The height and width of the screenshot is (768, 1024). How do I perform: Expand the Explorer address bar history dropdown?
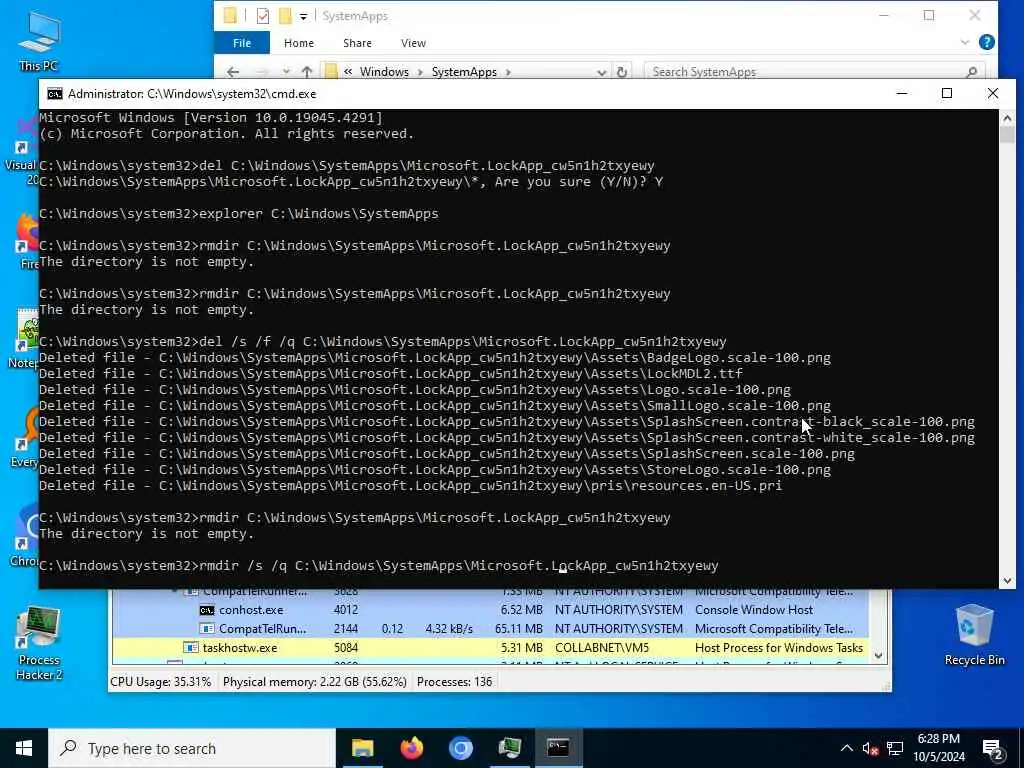pos(601,72)
